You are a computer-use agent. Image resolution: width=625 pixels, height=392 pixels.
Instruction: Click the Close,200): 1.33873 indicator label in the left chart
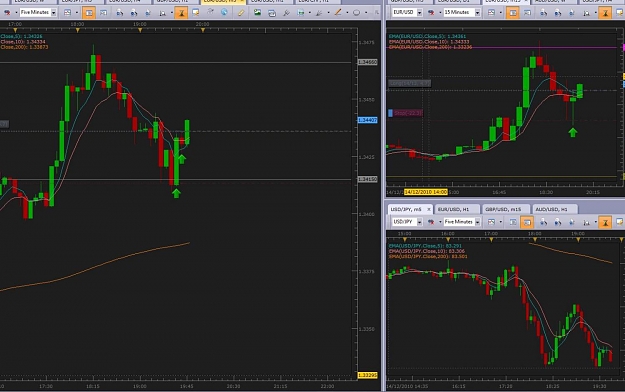coord(24,47)
